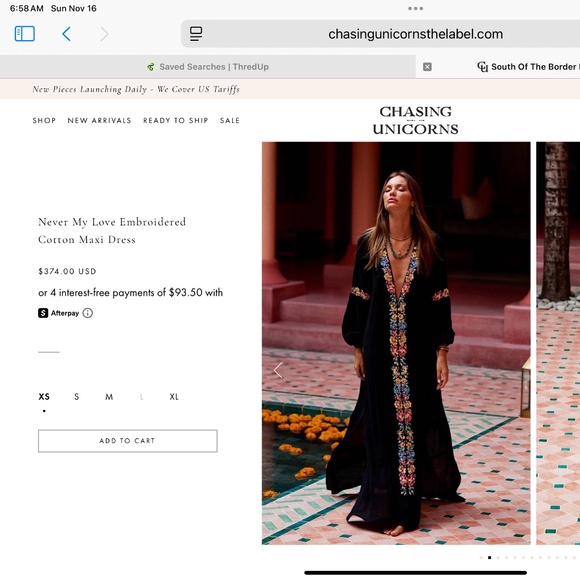Image resolution: width=580 pixels, height=580 pixels.
Task: Select size S
Action: tap(77, 397)
